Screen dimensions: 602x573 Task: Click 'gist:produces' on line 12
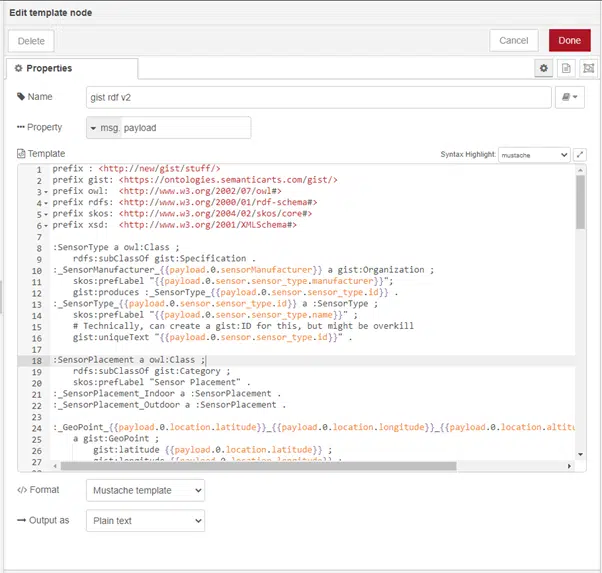point(106,292)
